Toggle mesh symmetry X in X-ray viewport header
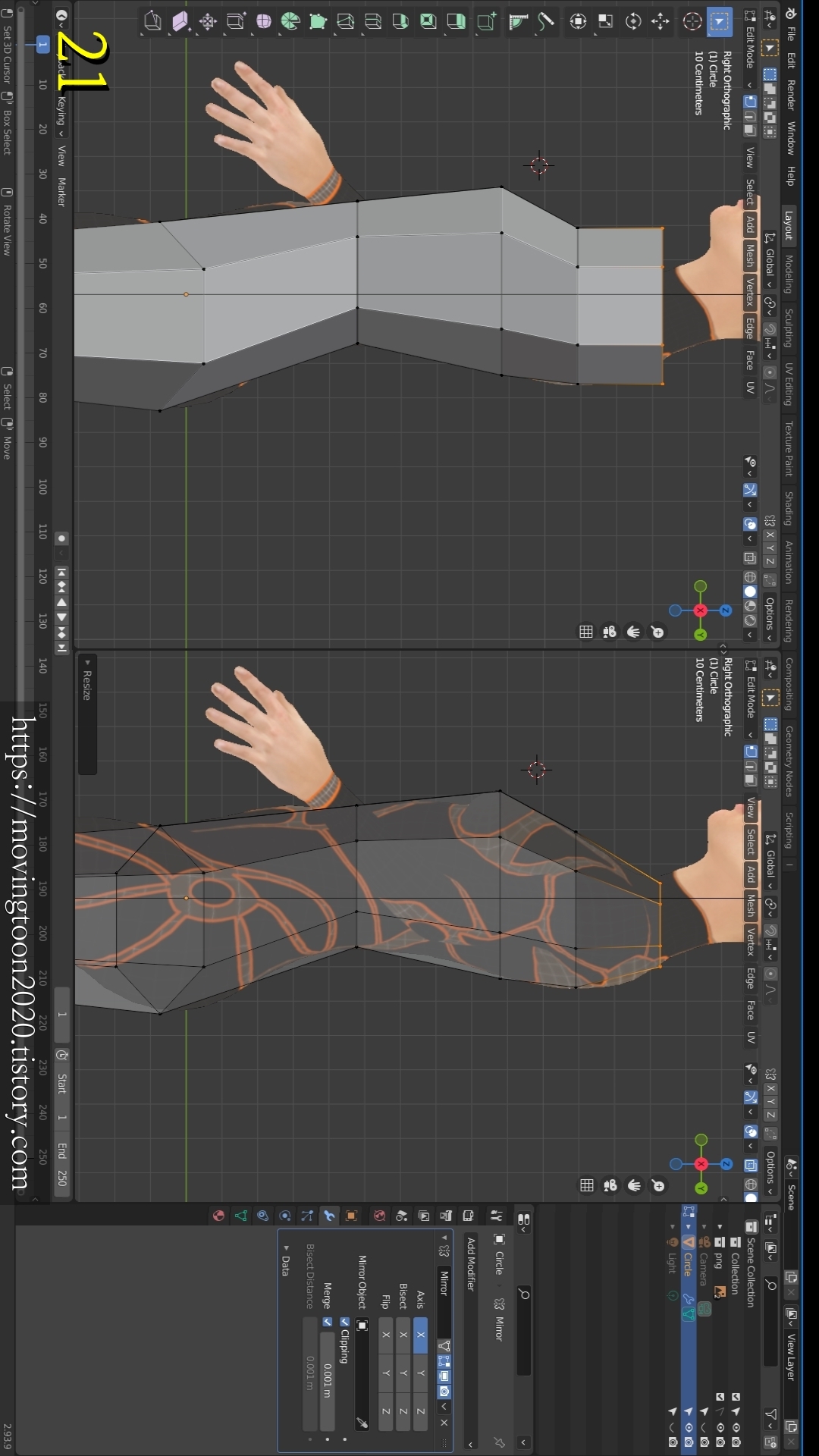Screen dimensions: 819x1456 770,1090
